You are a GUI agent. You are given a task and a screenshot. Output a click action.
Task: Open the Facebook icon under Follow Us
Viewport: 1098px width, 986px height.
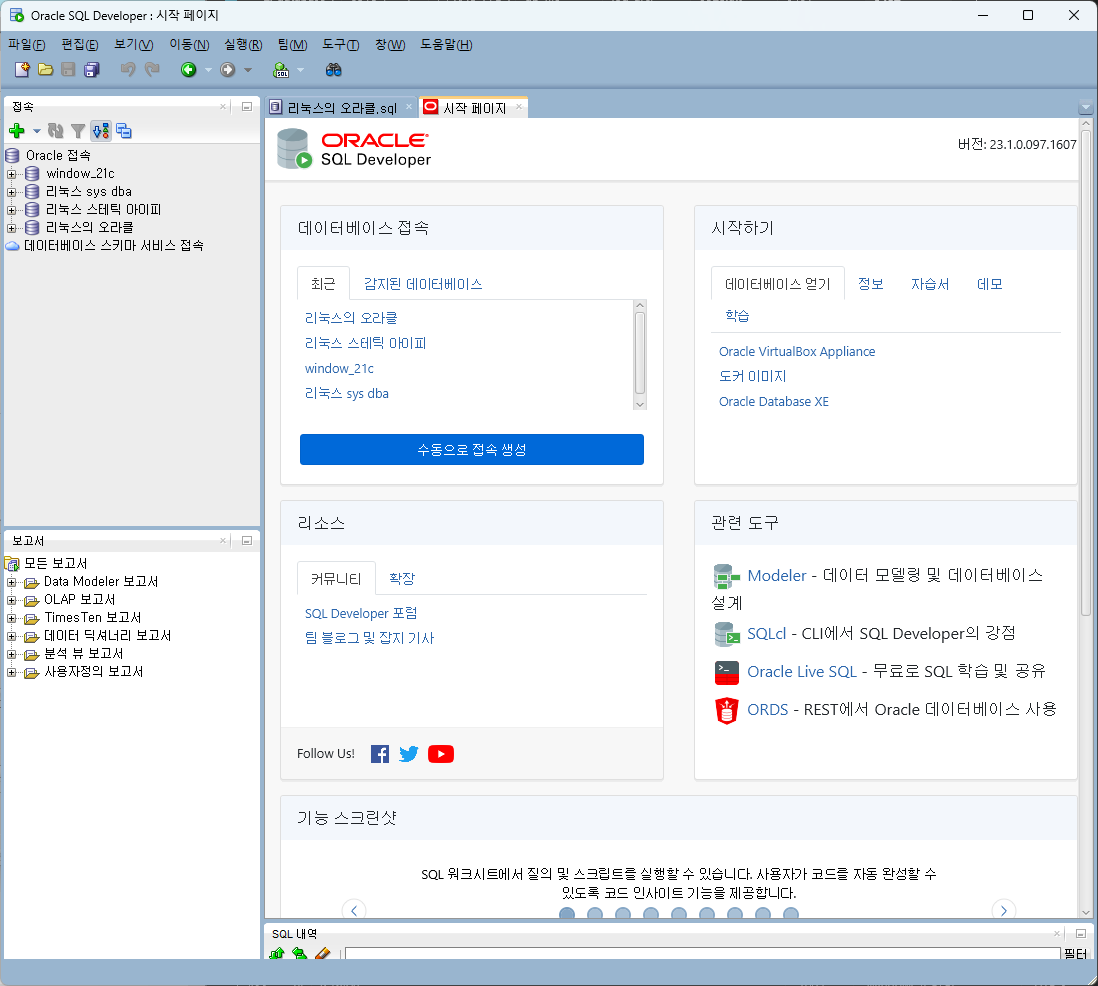tap(380, 754)
